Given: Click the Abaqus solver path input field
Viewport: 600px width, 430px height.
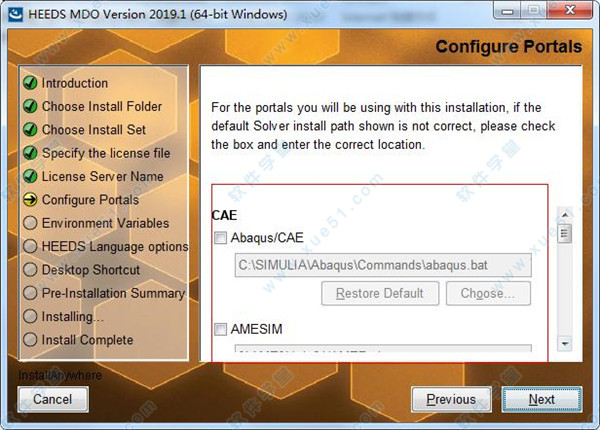Looking at the screenshot, I should (383, 265).
